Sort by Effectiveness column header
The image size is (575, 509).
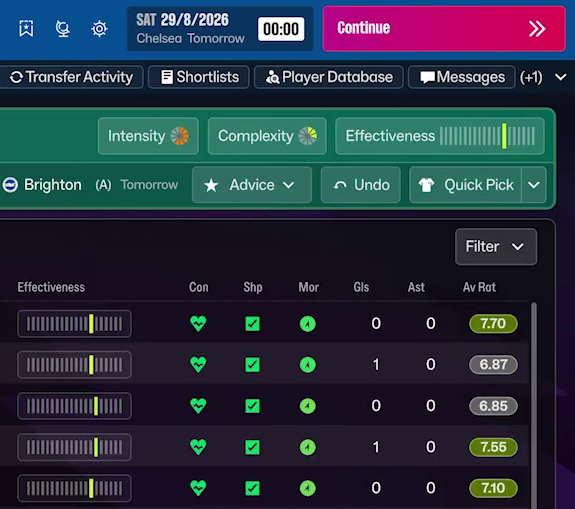tap(51, 287)
